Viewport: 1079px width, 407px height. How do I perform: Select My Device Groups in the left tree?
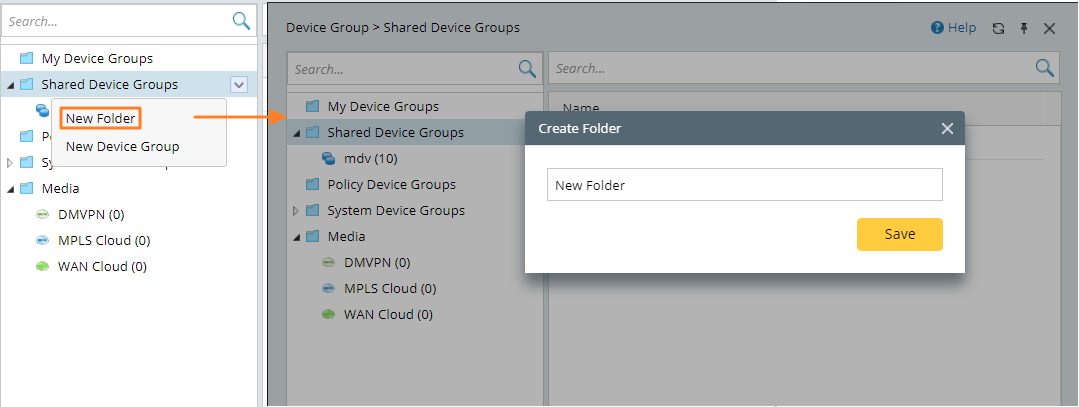(96, 58)
